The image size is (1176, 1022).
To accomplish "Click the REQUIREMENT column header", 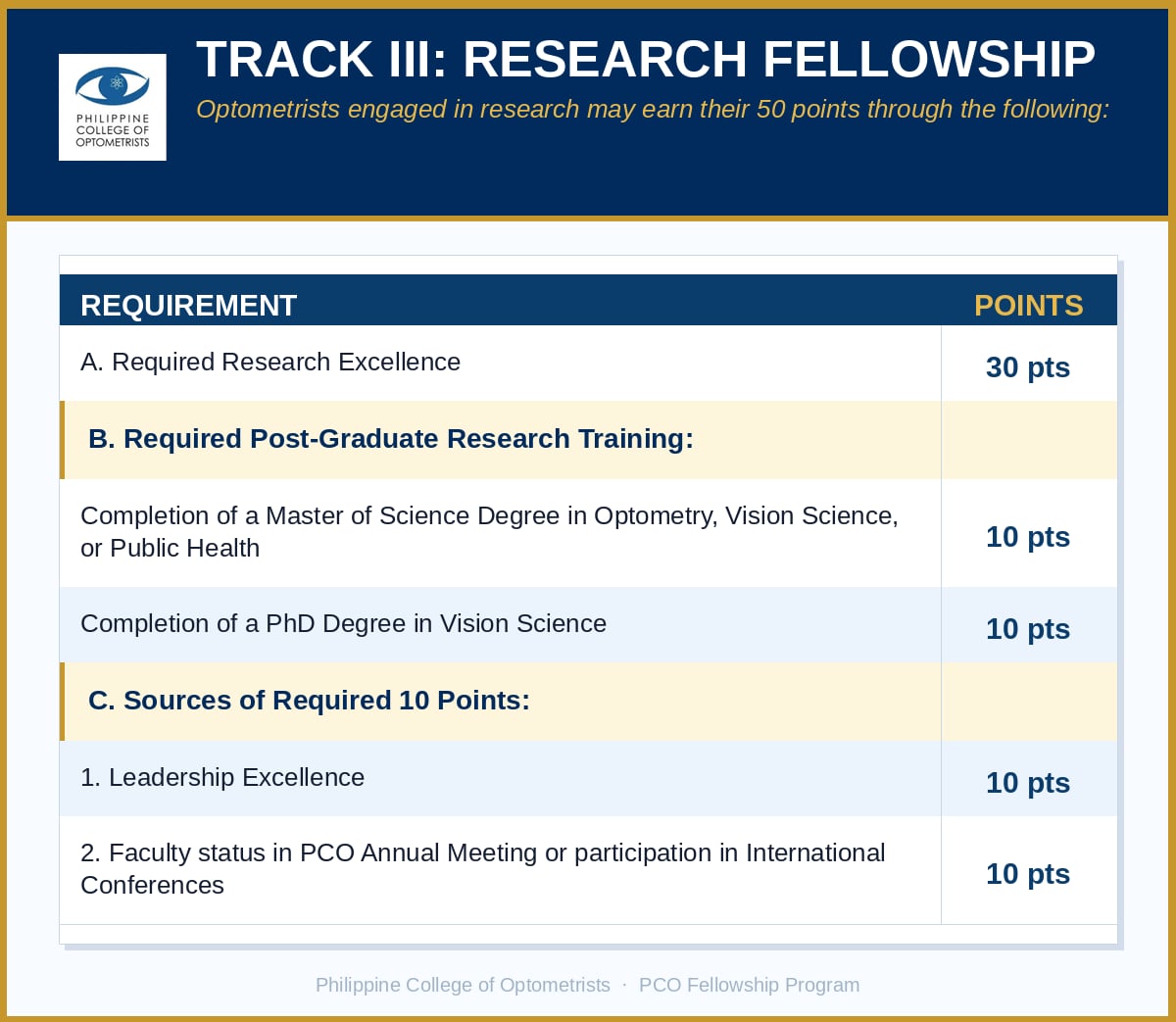I will [x=188, y=306].
